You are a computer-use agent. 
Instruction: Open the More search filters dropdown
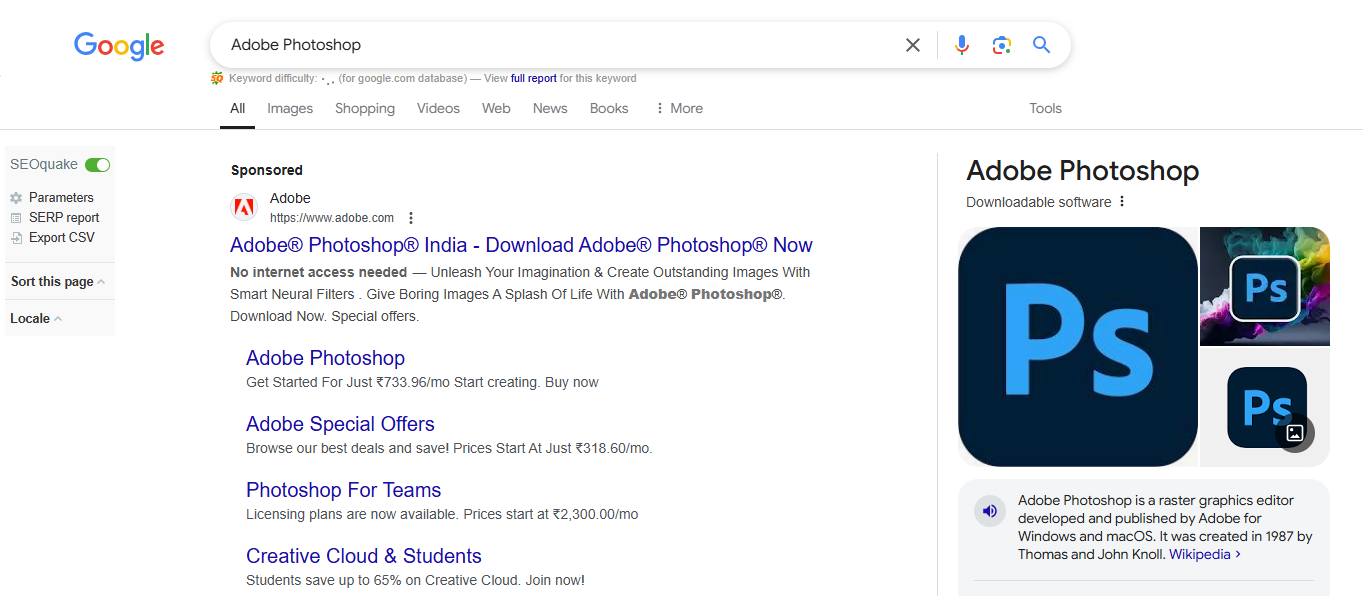pyautogui.click(x=678, y=108)
